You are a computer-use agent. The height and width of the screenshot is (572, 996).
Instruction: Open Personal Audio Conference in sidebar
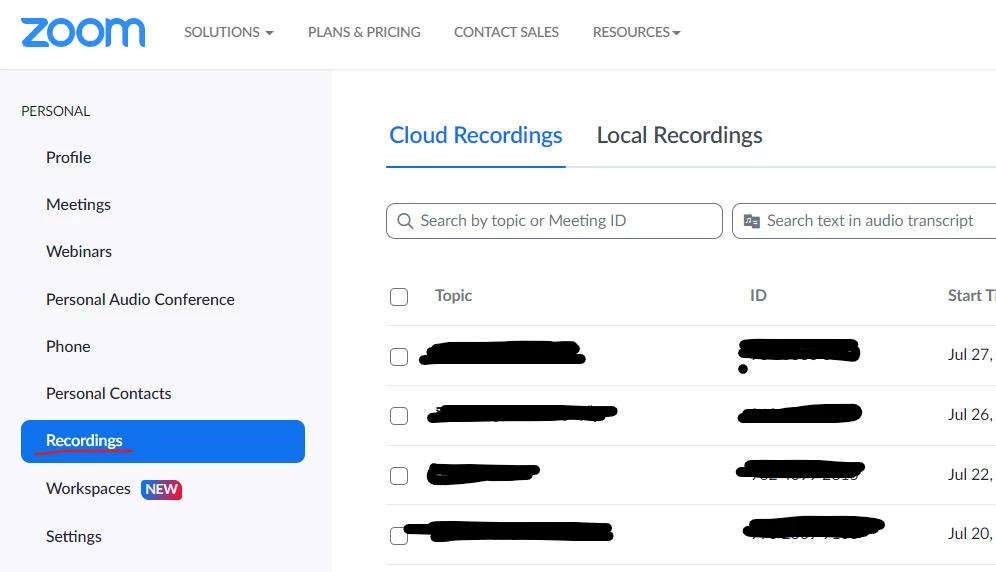140,299
